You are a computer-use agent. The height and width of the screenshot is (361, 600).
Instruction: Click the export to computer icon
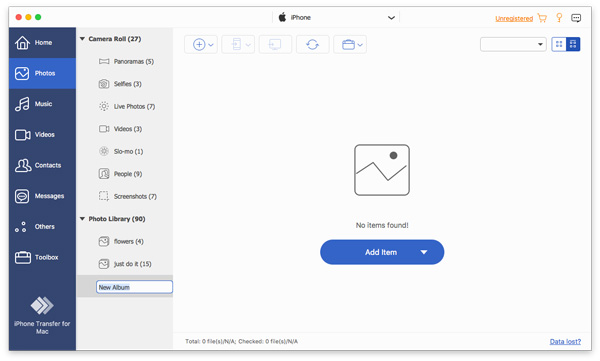point(275,44)
